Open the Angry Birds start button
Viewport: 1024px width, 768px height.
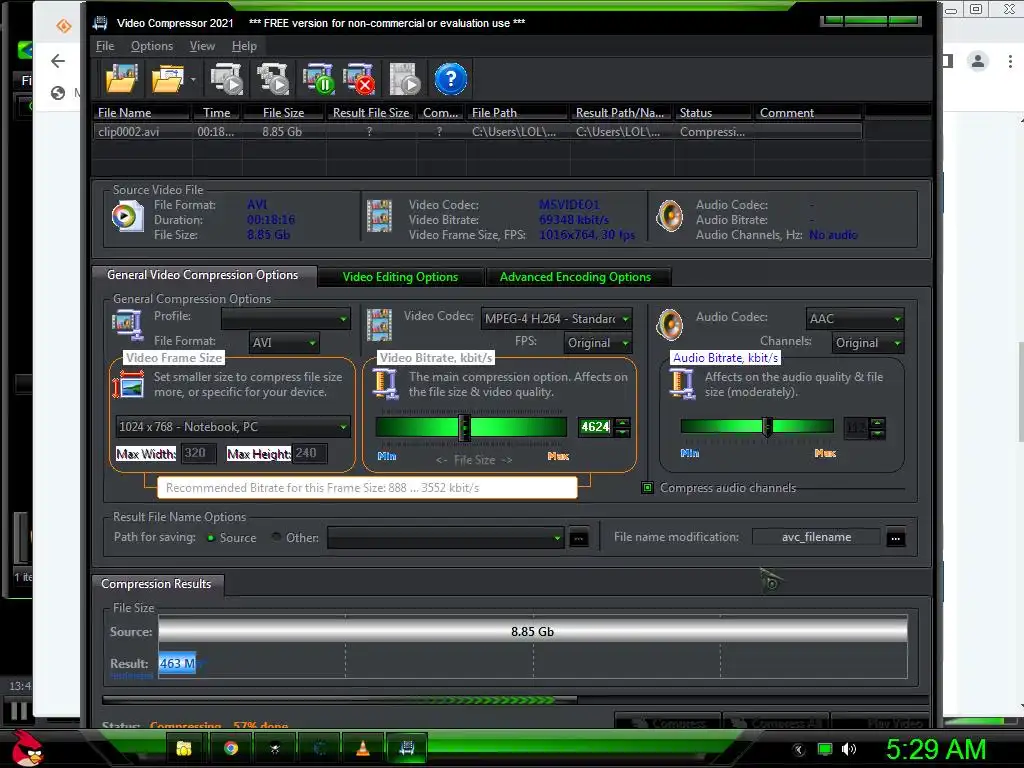(27, 748)
